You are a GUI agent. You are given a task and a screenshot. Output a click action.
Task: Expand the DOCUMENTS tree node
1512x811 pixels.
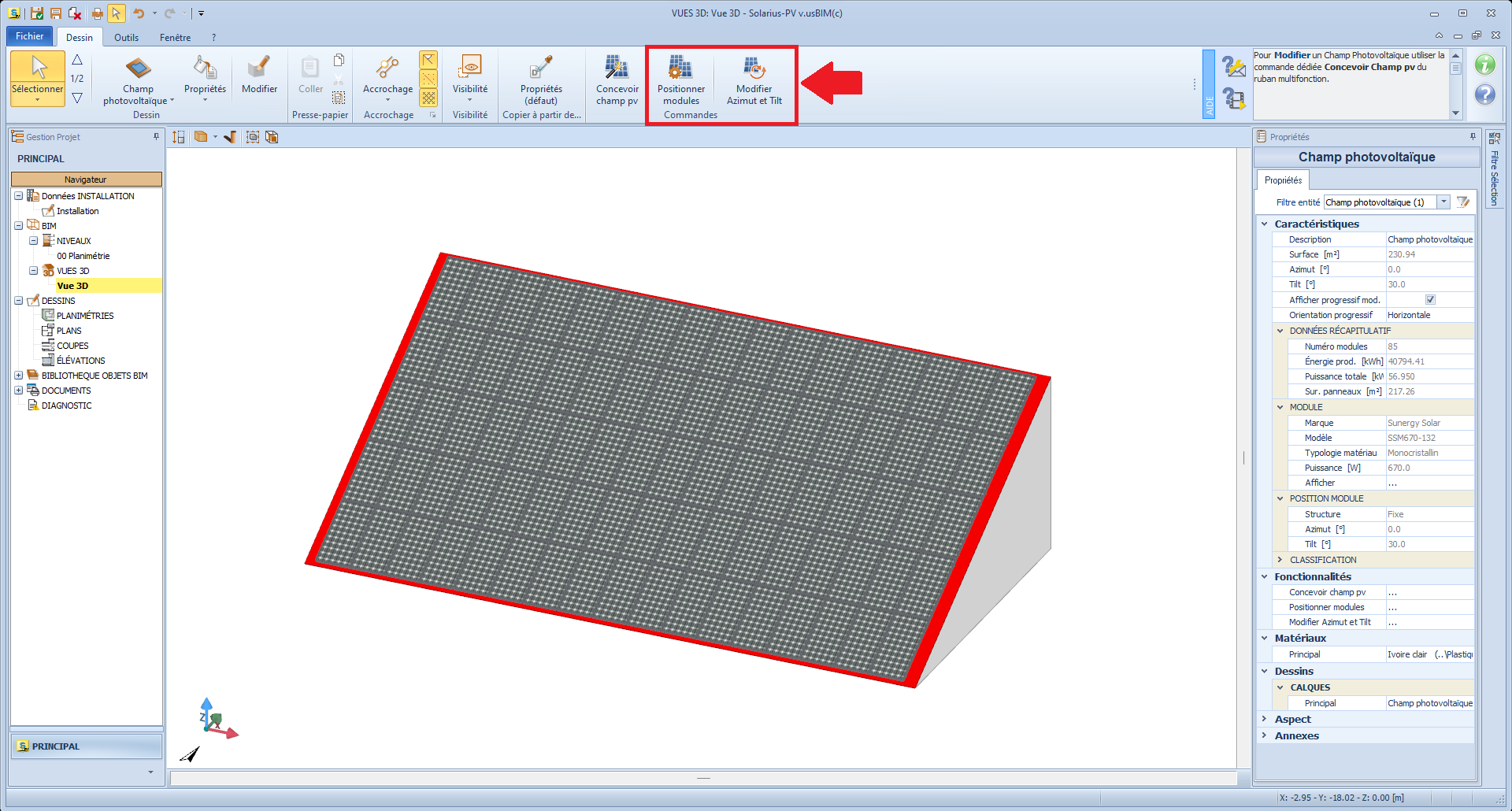(x=18, y=391)
